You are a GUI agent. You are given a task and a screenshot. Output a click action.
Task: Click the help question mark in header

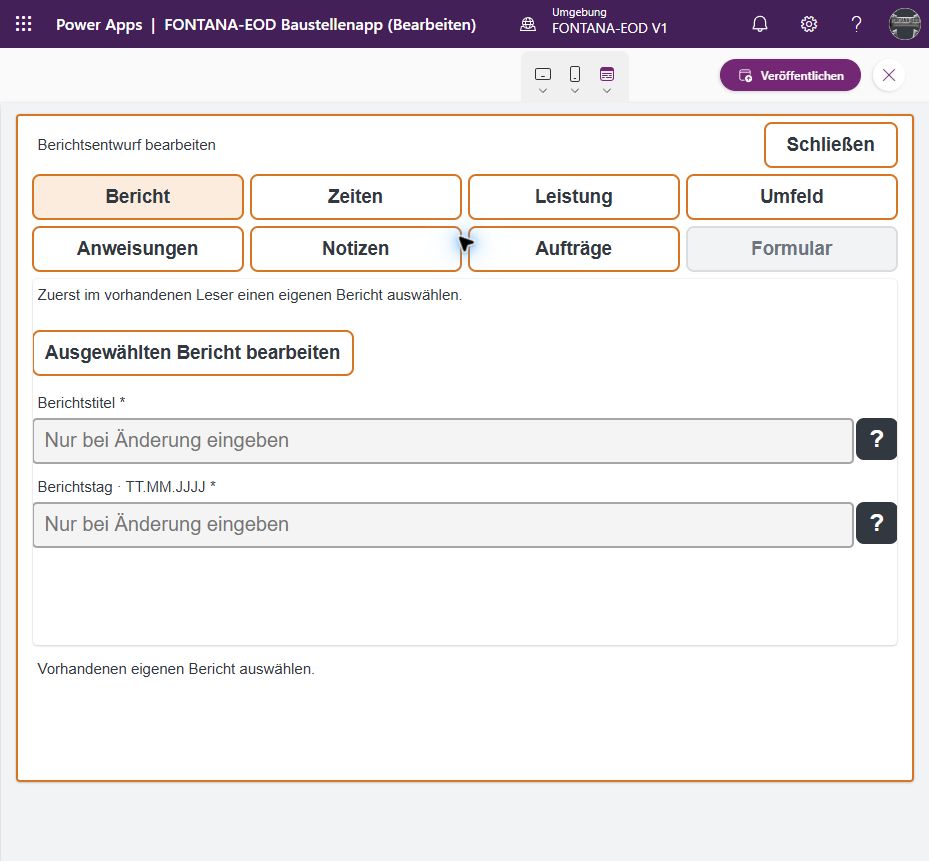[x=856, y=24]
